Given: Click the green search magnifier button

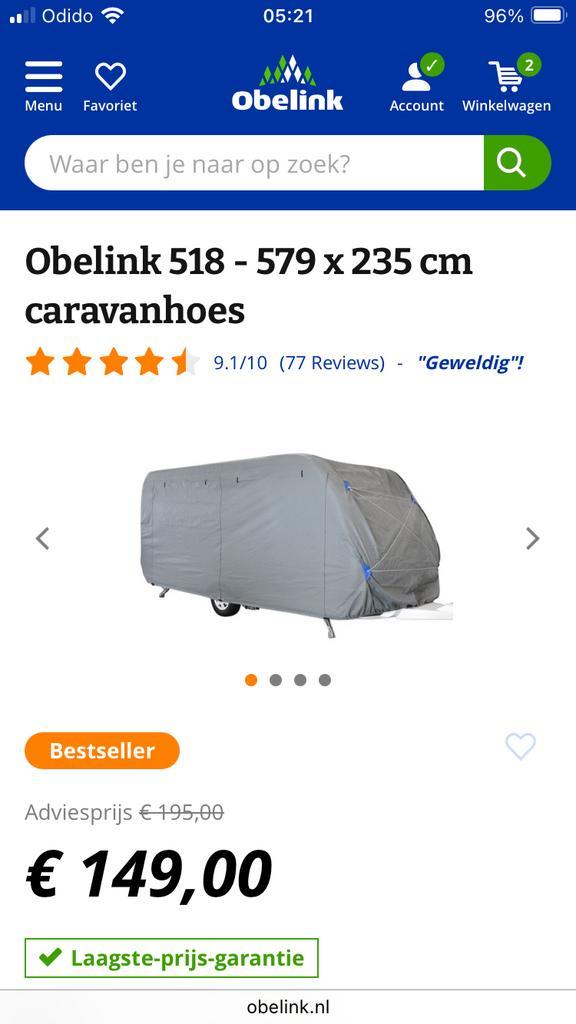Looking at the screenshot, I should click(517, 163).
